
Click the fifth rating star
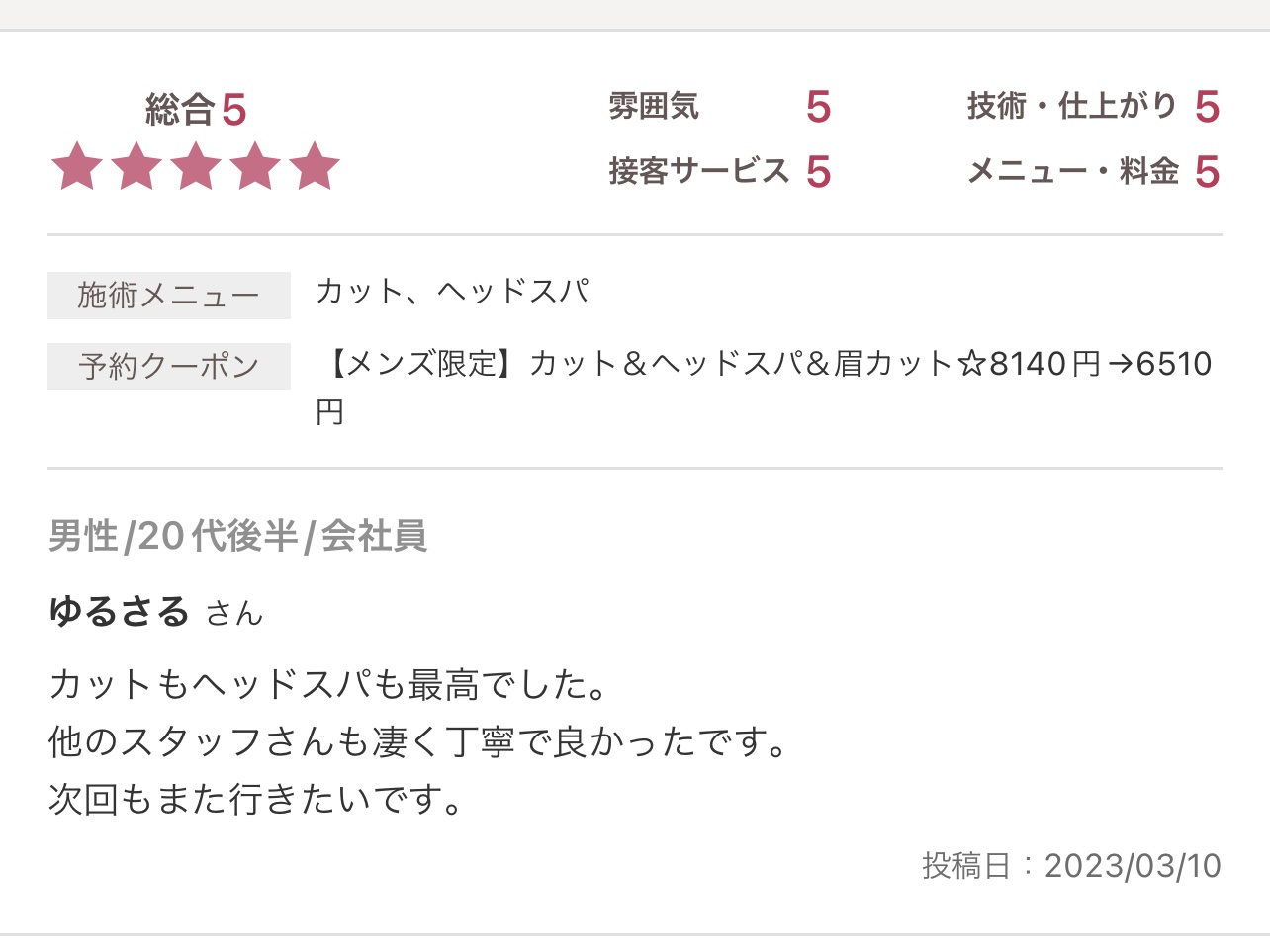315,165
